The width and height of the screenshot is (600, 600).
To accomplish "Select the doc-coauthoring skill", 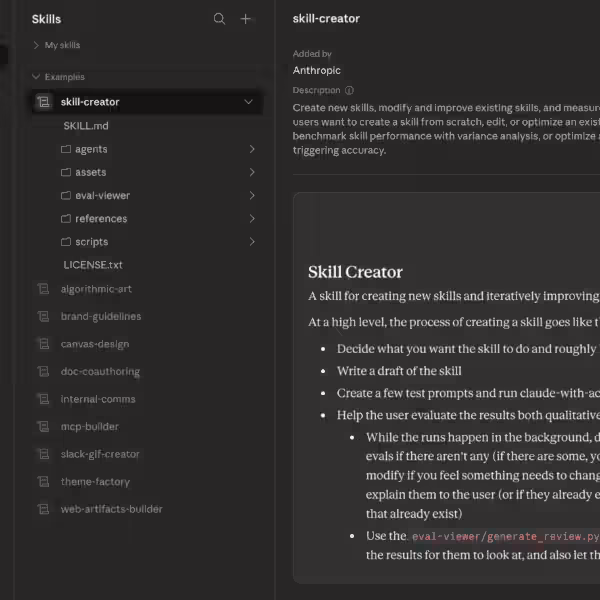I will tap(100, 372).
